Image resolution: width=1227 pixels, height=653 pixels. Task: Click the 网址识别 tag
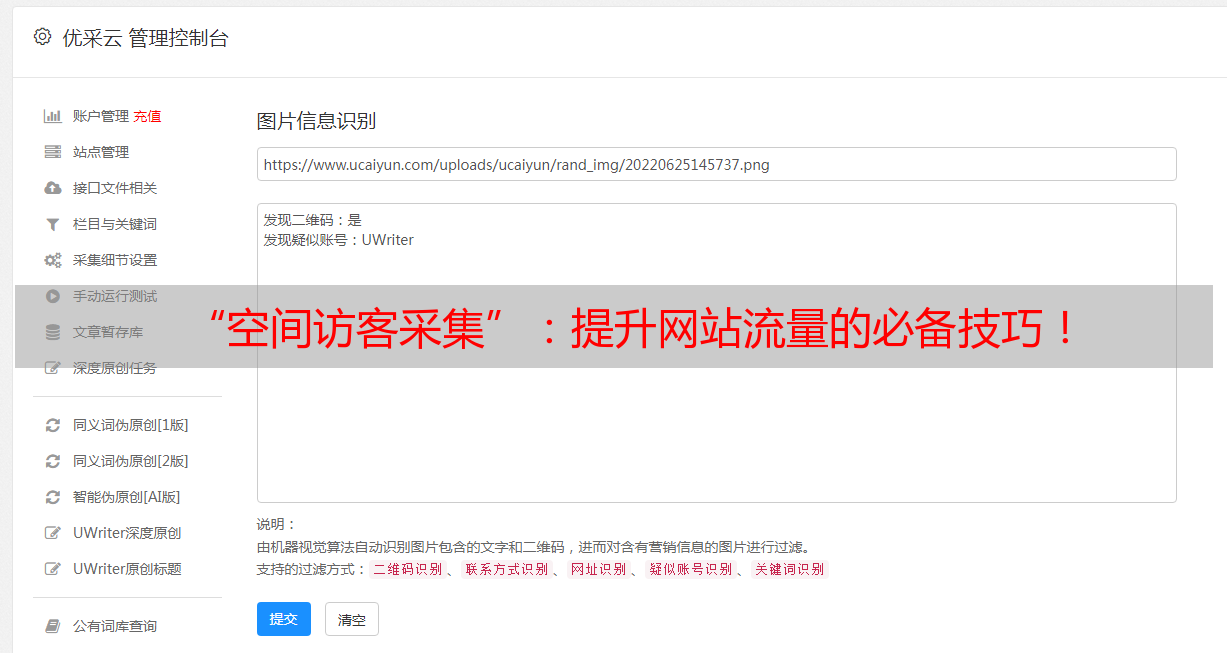click(598, 569)
